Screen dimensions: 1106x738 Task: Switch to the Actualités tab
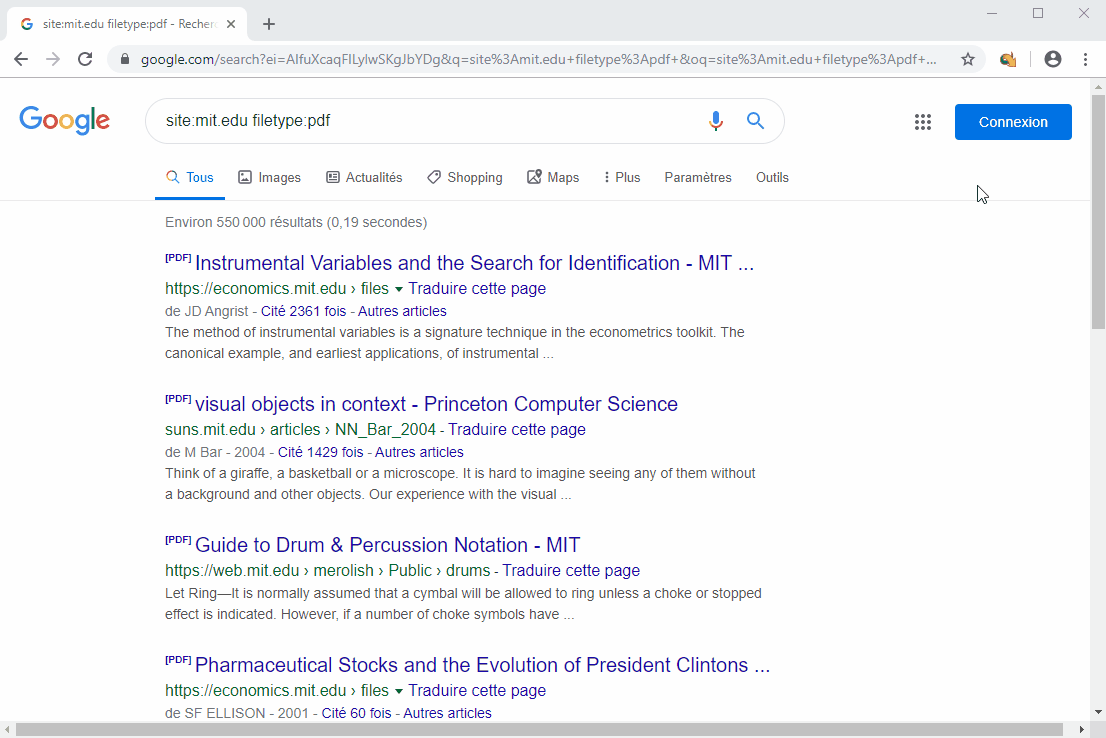(x=364, y=178)
